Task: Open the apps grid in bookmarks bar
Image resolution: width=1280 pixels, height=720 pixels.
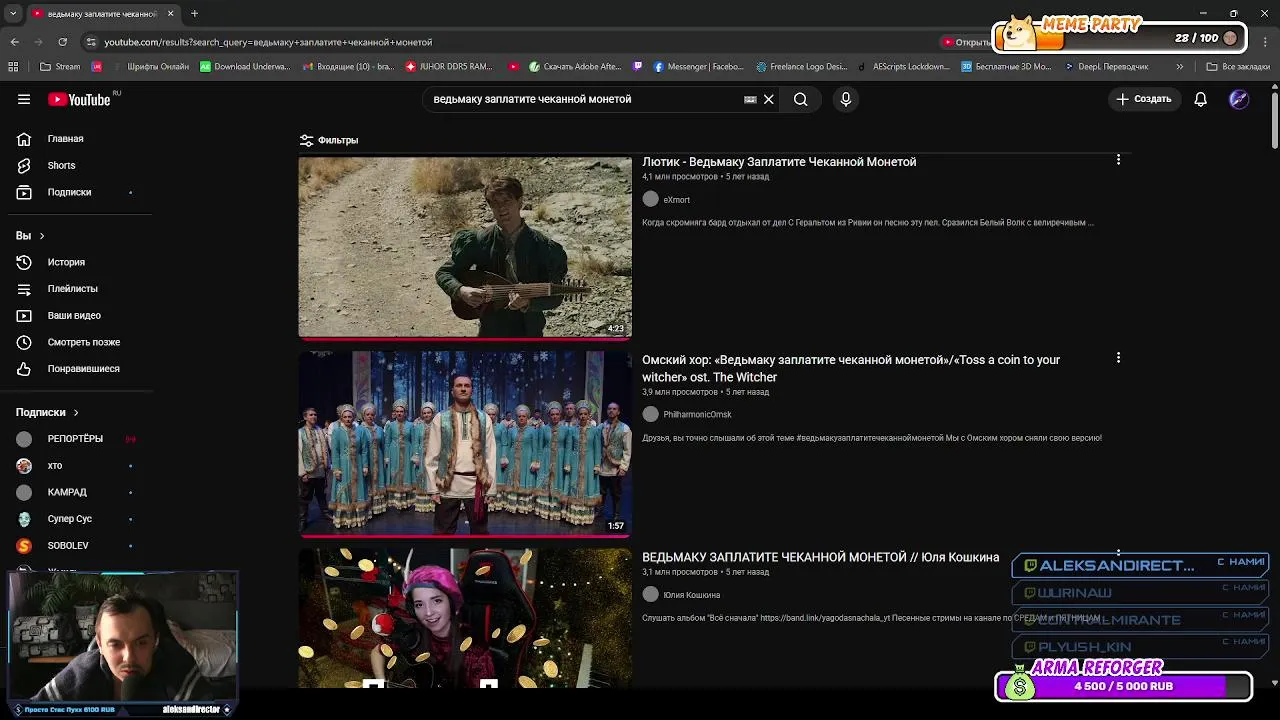Action: click(13, 67)
